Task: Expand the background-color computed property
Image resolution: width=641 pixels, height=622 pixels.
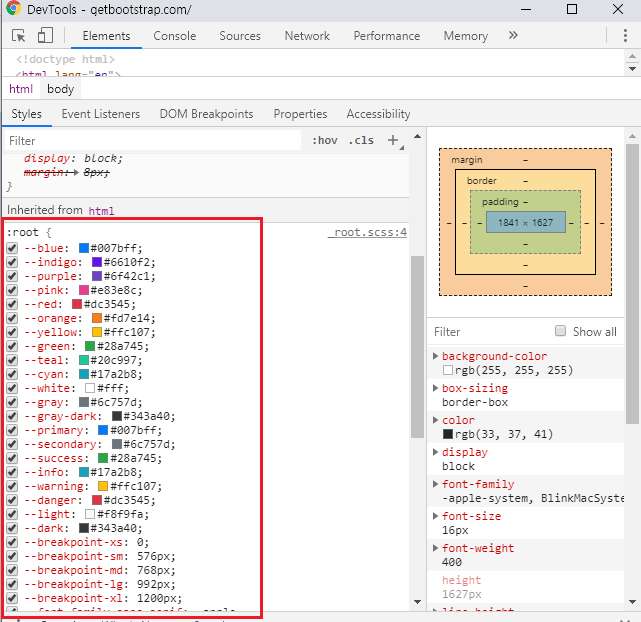Action: (x=436, y=356)
